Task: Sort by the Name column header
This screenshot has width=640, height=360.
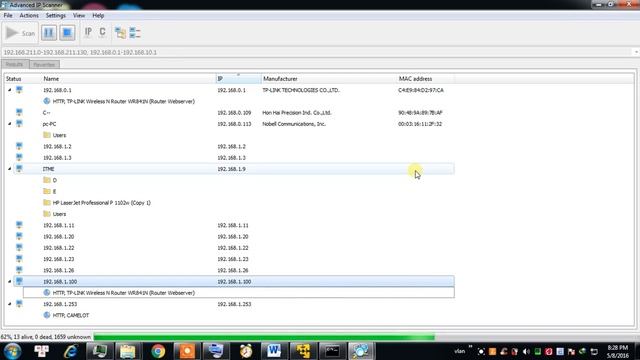Action: click(129, 79)
